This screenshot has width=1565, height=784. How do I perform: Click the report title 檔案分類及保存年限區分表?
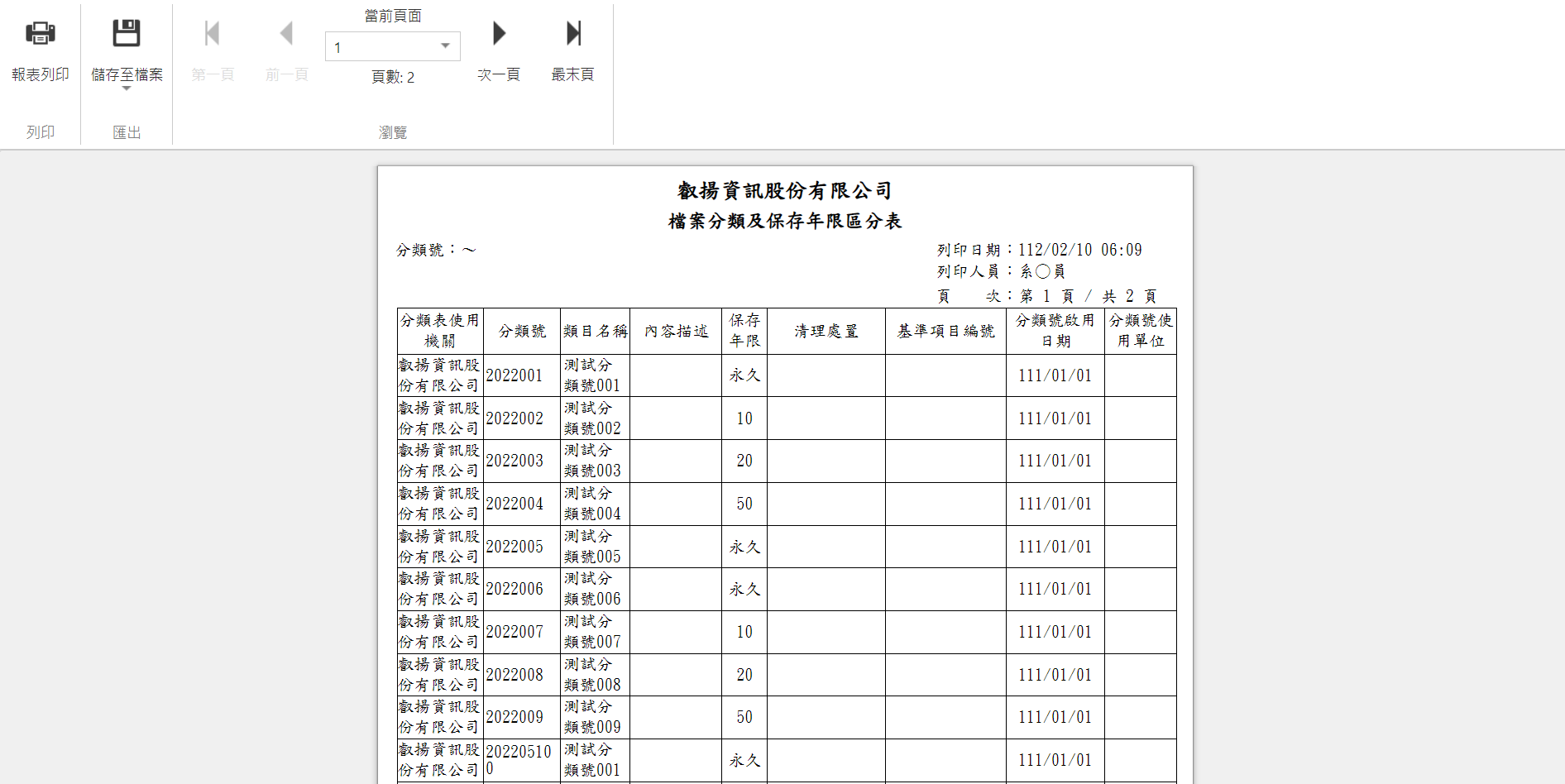[x=784, y=221]
